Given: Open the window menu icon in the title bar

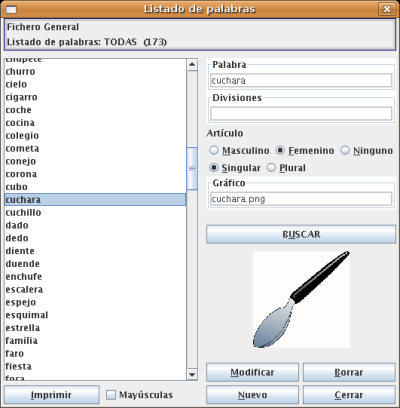Looking at the screenshot, I should [11, 9].
